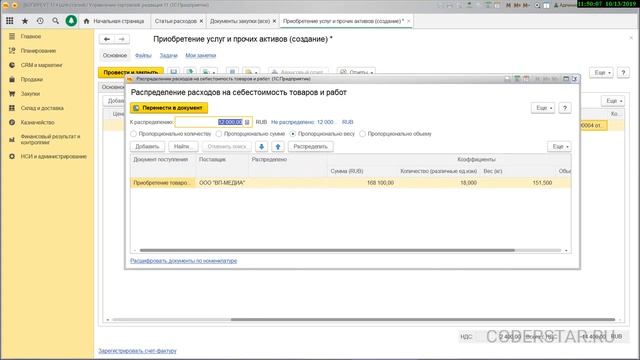Click the Перенести в документ button
This screenshot has width=640, height=360.
169,108
